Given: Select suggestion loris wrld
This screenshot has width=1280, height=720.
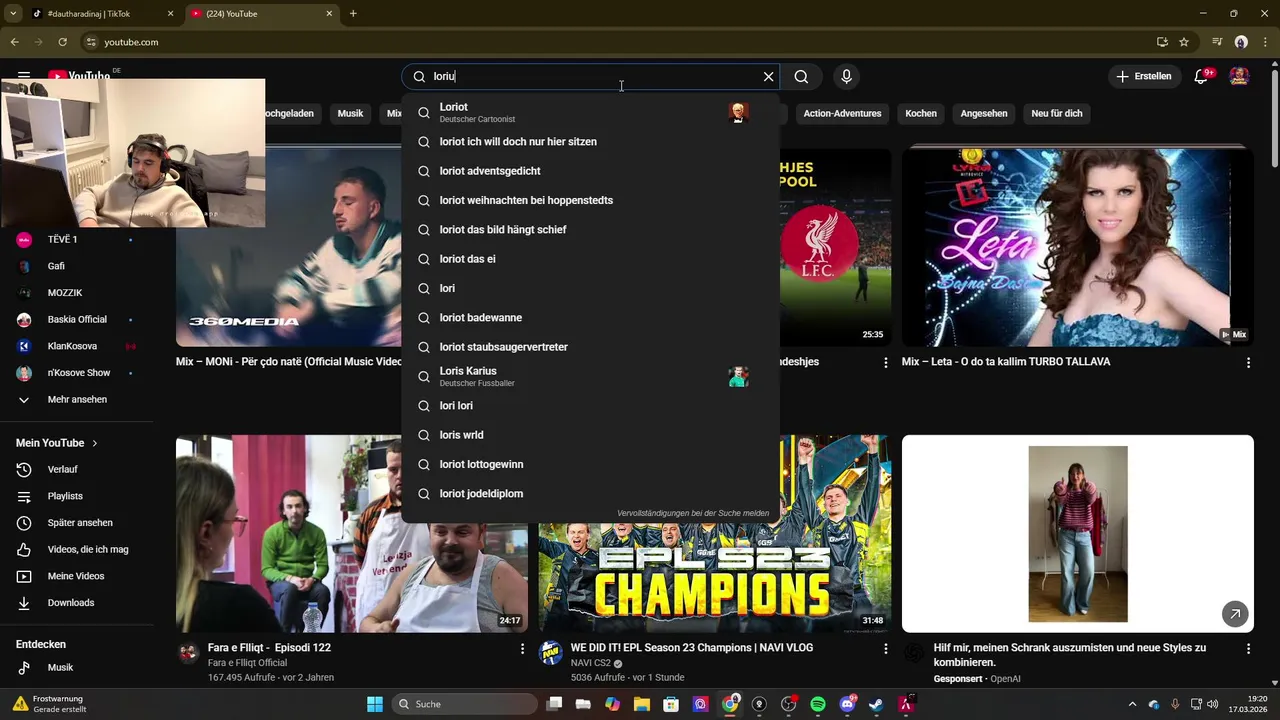Looking at the screenshot, I should click(590, 435).
